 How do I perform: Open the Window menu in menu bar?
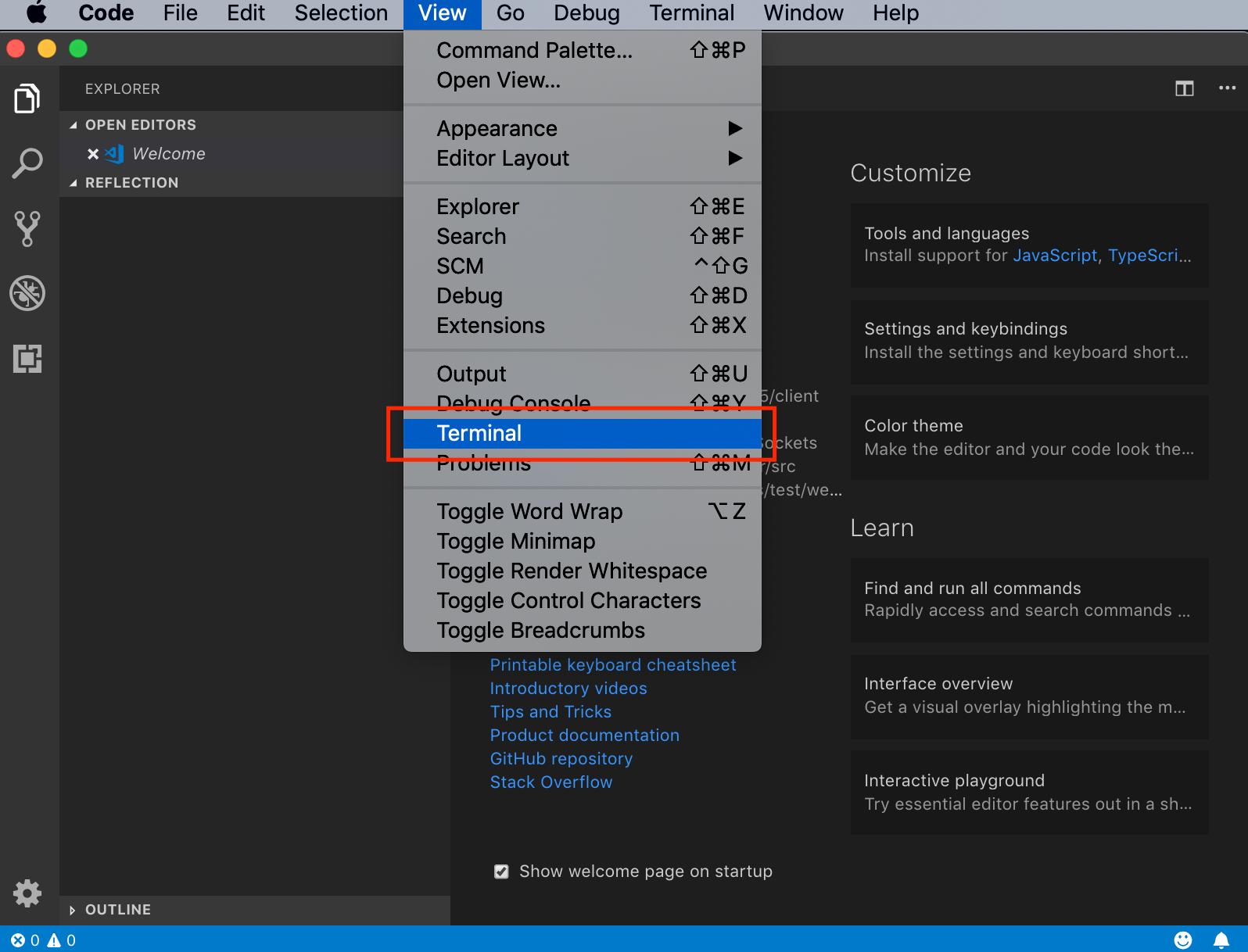pos(803,13)
